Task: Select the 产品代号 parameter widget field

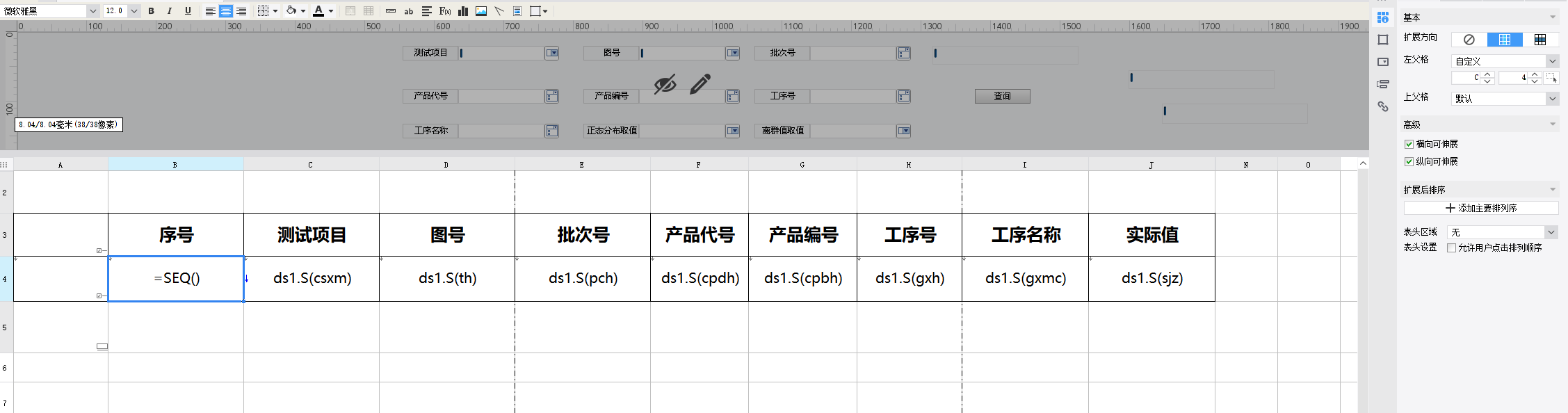Action: tap(509, 96)
